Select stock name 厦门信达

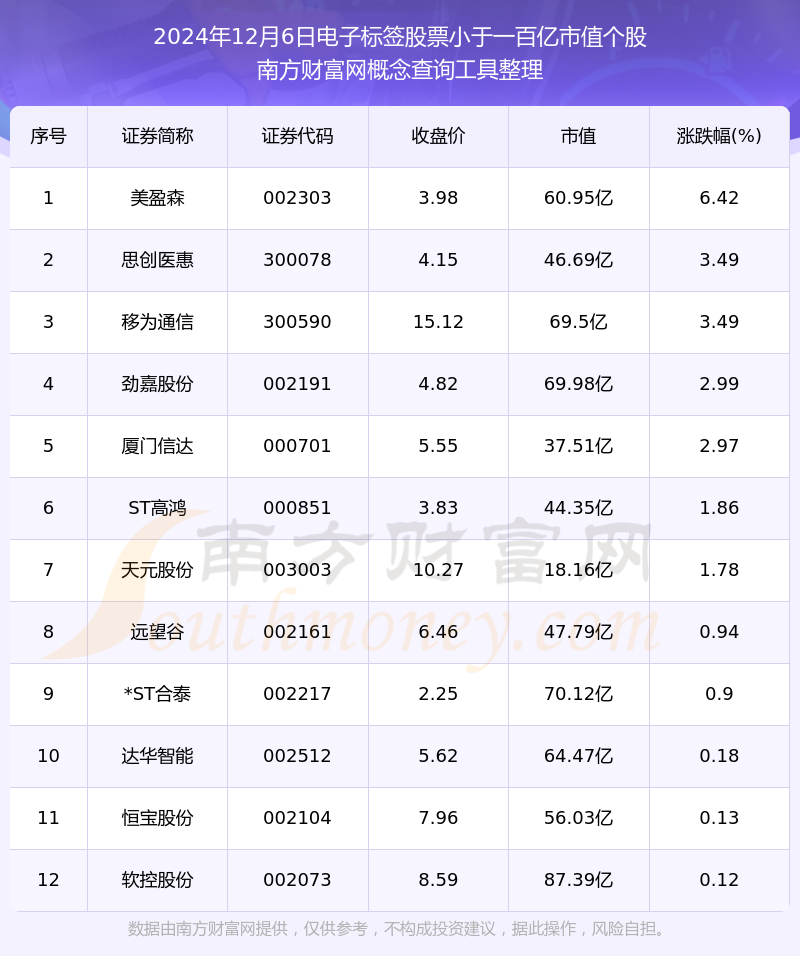[x=157, y=446]
